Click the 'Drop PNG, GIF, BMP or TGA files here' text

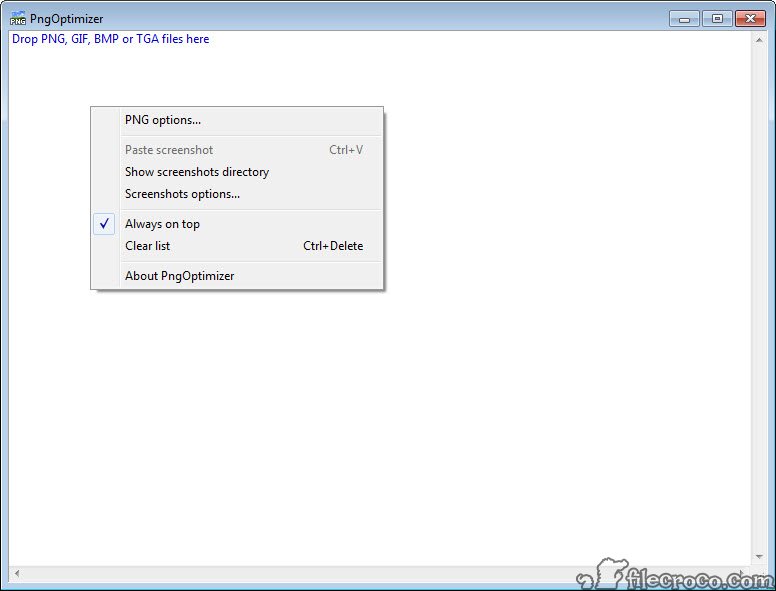(x=110, y=39)
